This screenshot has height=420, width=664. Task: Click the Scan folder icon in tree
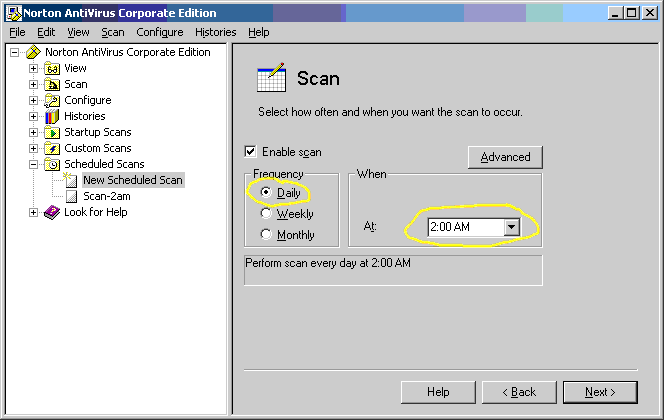(52, 84)
